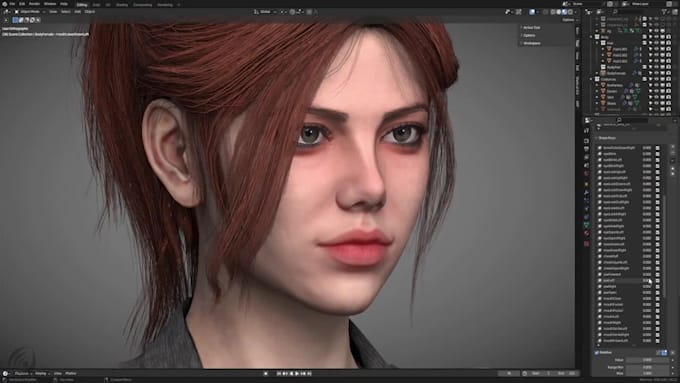
Task: Open the timeline Marker menu
Action: point(71,373)
